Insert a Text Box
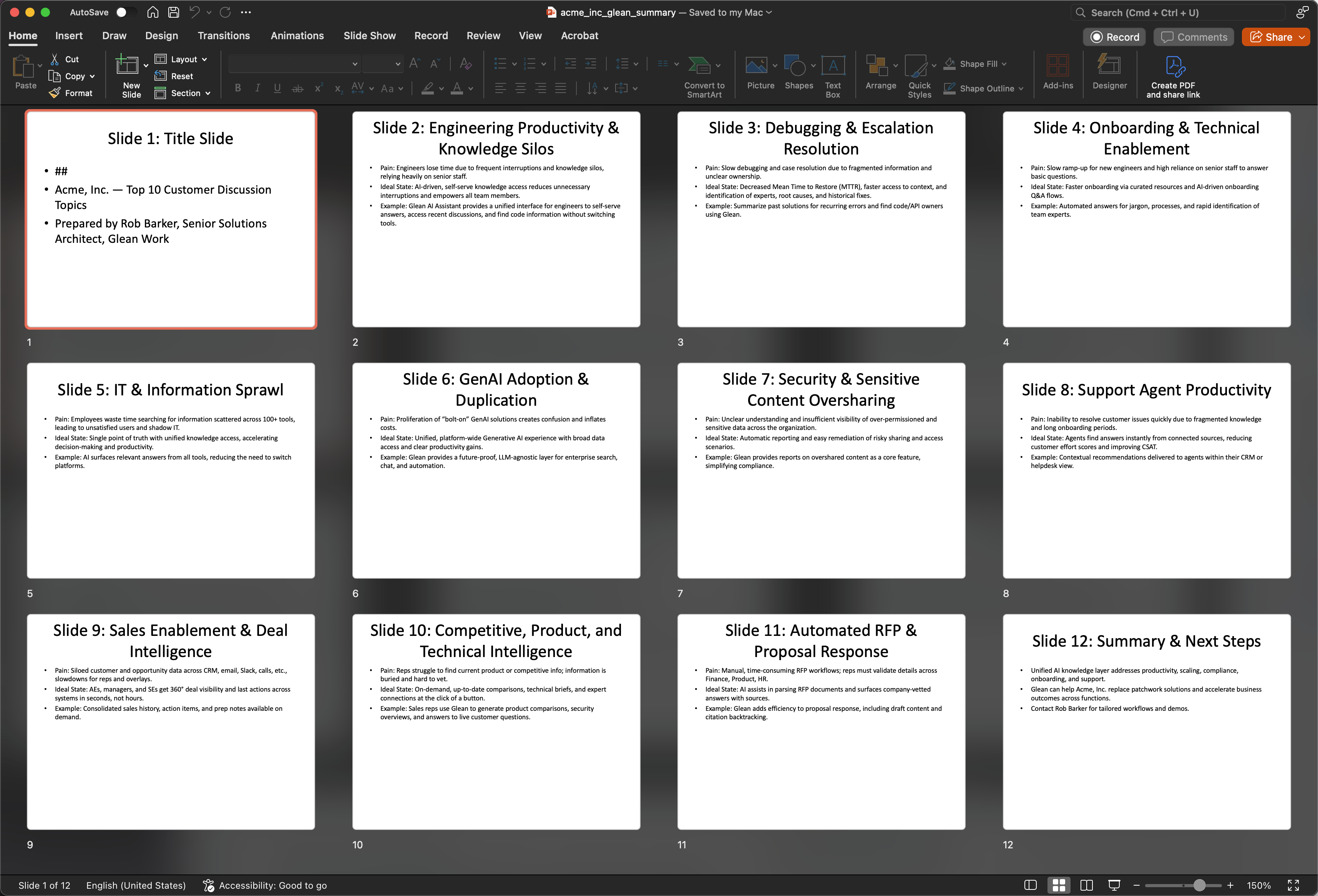The width and height of the screenshot is (1318, 896). [x=833, y=77]
